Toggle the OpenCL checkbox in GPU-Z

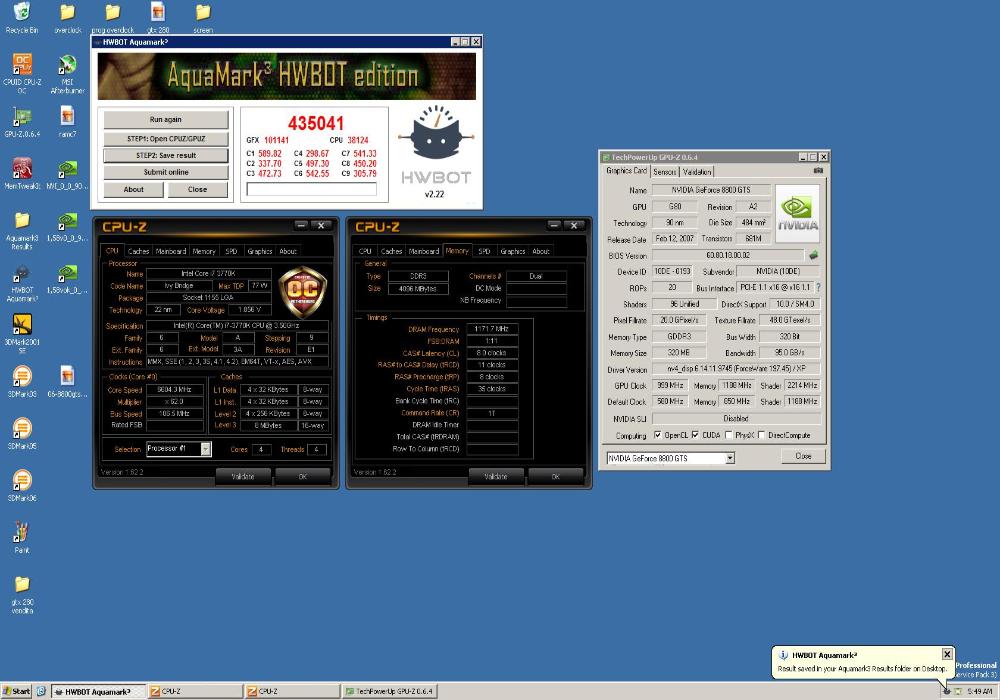[658, 435]
